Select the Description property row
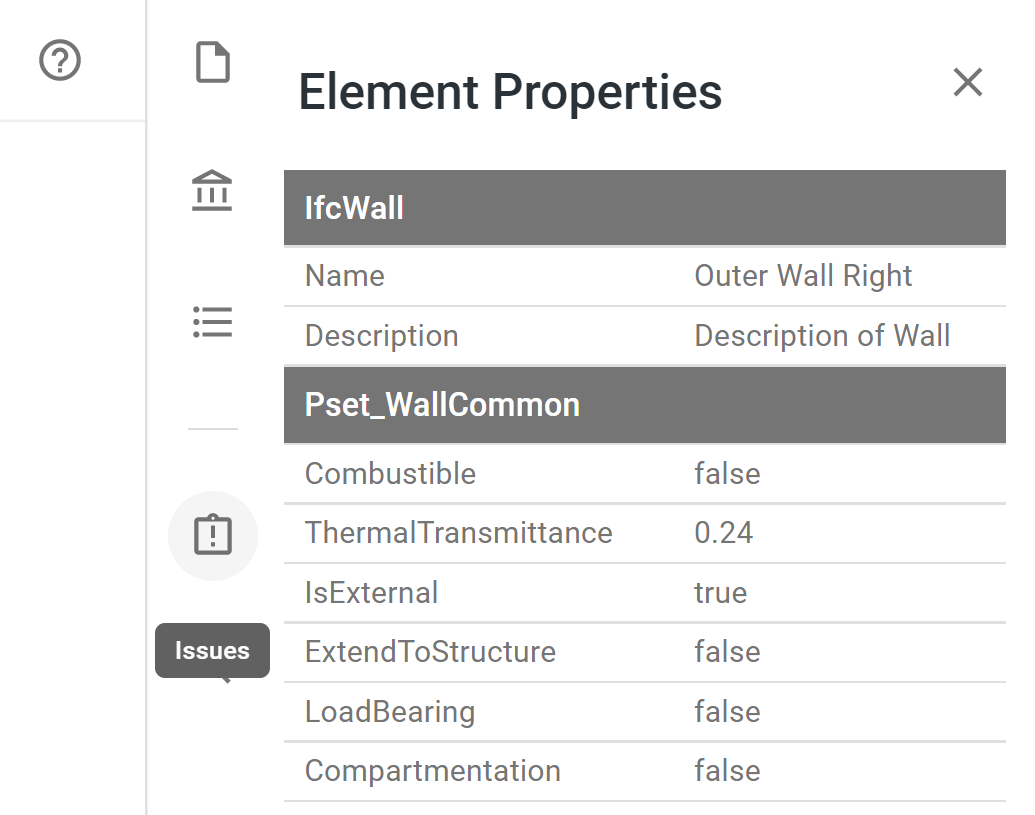 (644, 336)
